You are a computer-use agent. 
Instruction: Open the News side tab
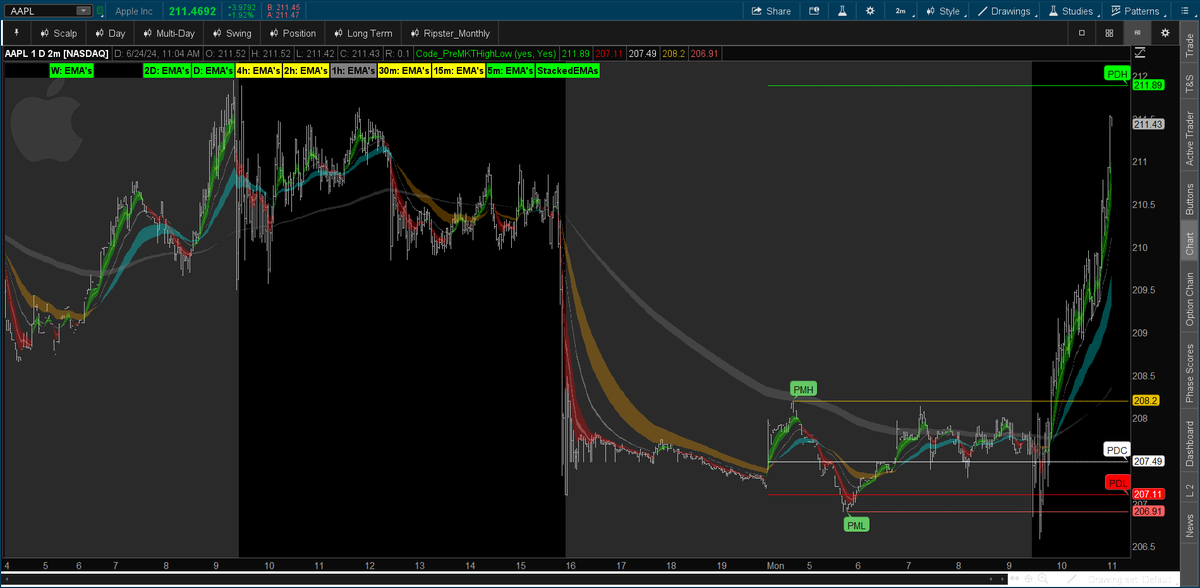(x=1189, y=524)
